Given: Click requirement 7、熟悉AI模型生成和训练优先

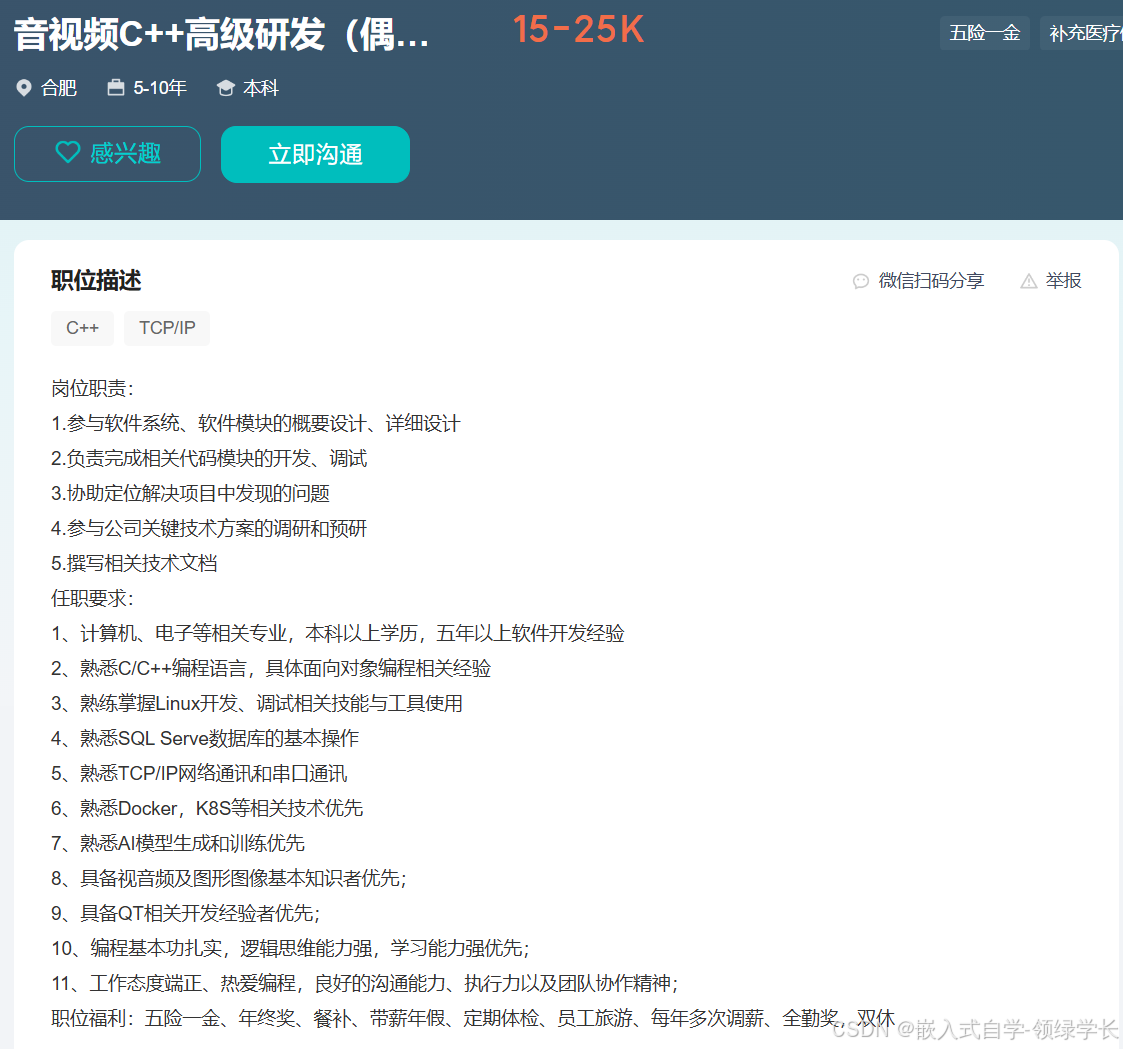Looking at the screenshot, I should [x=178, y=843].
